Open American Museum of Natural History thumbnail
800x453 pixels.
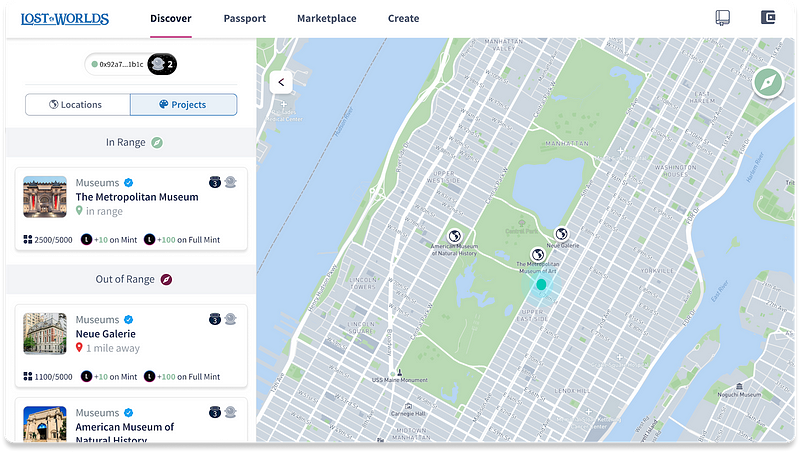(45, 424)
